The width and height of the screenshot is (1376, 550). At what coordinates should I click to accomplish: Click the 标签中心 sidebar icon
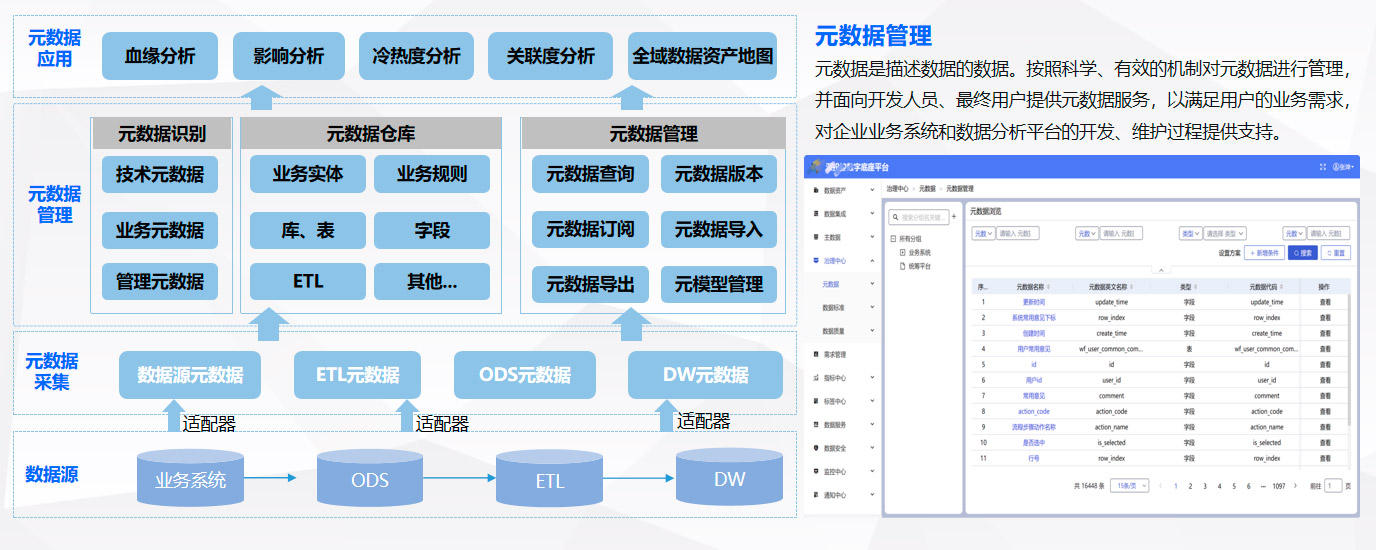[816, 401]
